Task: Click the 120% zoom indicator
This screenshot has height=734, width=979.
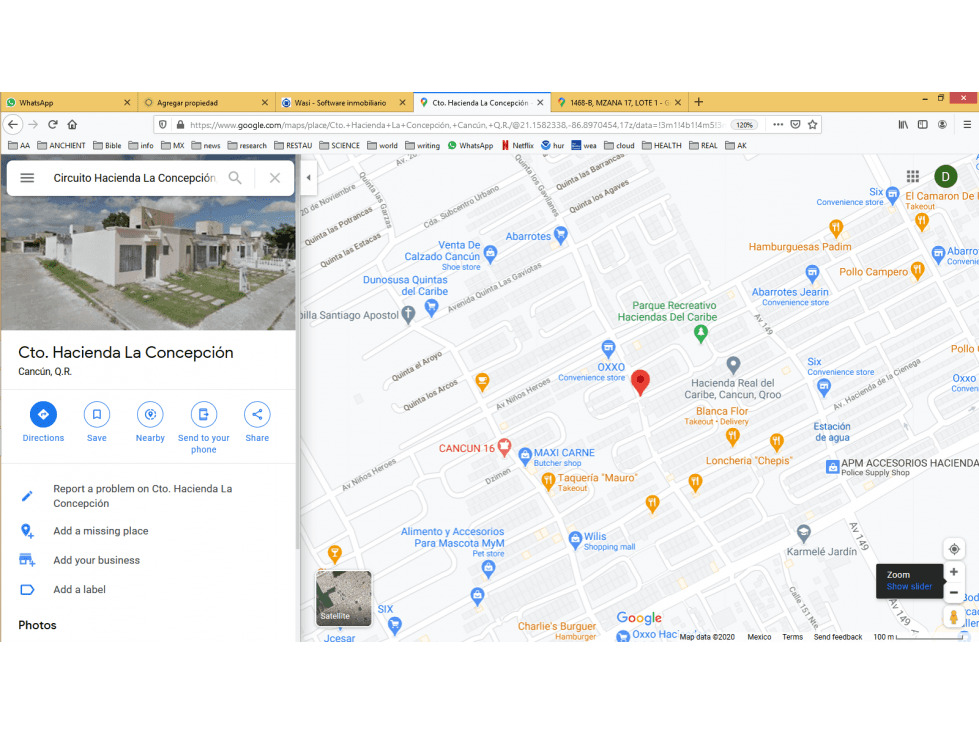Action: [744, 125]
